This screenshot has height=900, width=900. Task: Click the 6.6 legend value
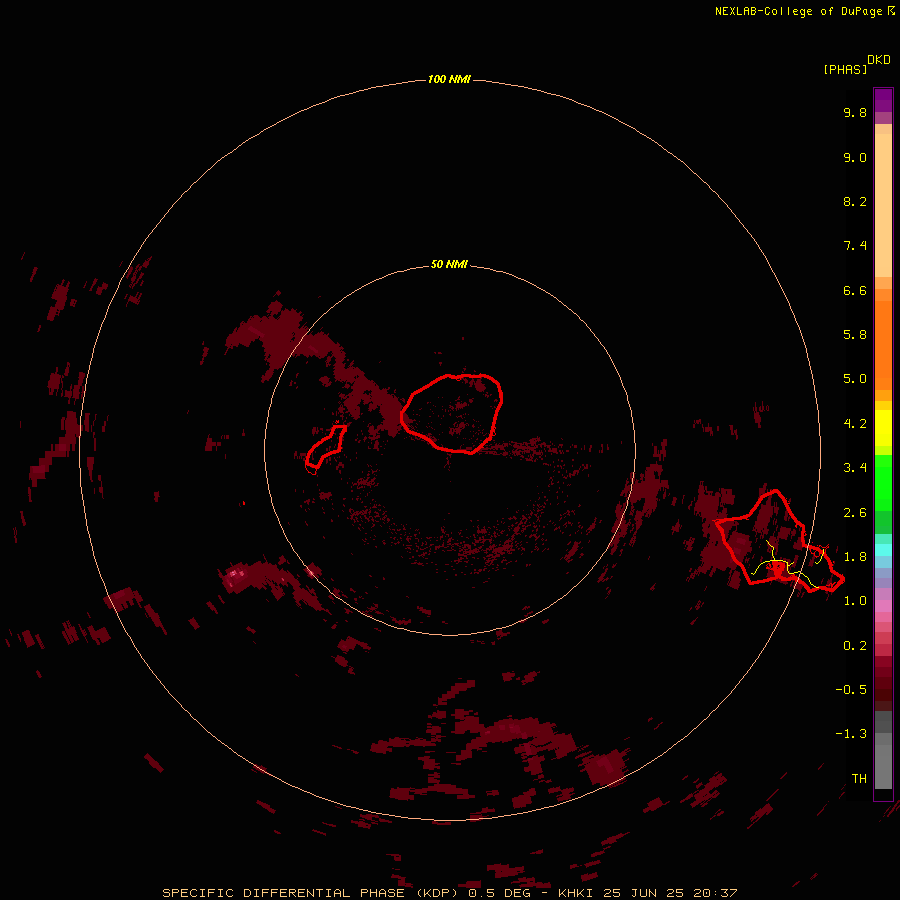point(855,290)
